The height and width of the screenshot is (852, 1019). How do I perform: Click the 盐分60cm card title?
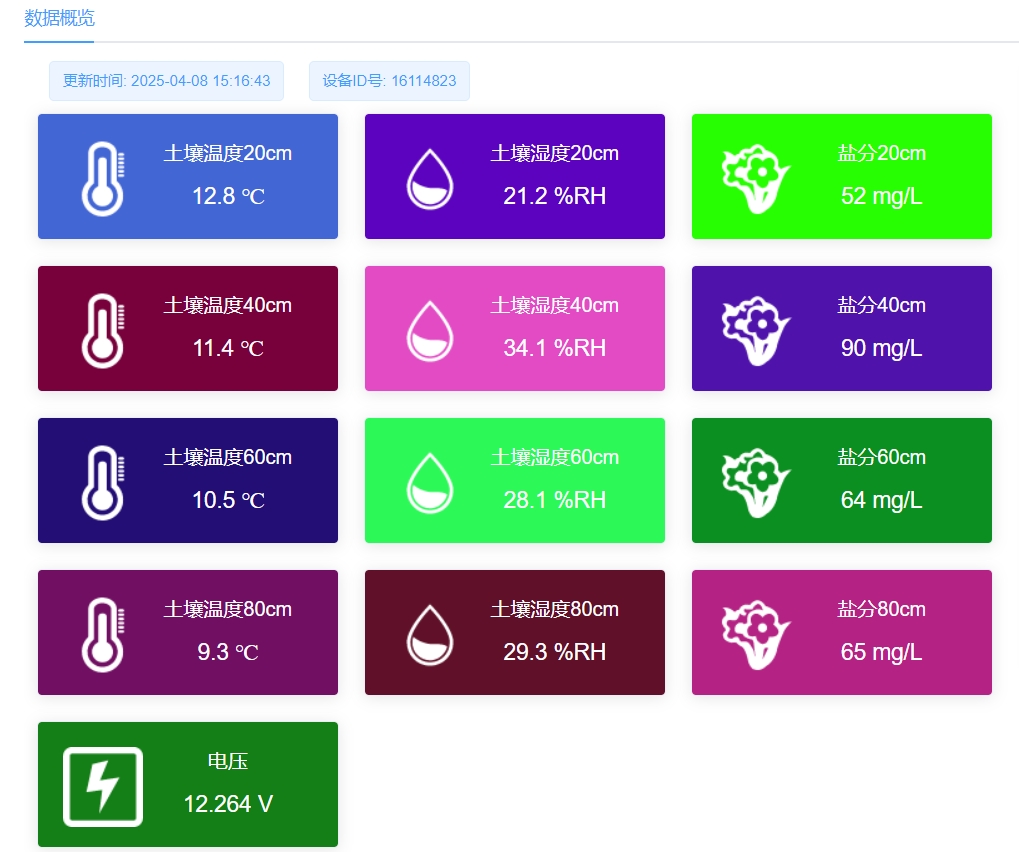(881, 457)
